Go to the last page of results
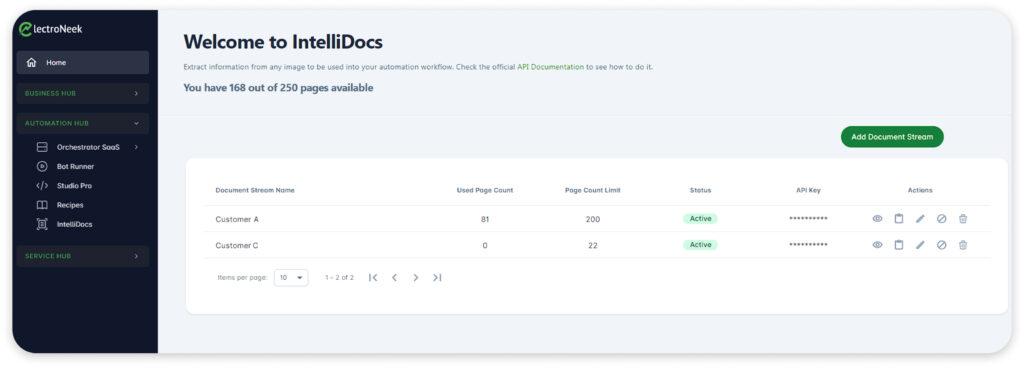The image size is (1024, 368). (437, 277)
